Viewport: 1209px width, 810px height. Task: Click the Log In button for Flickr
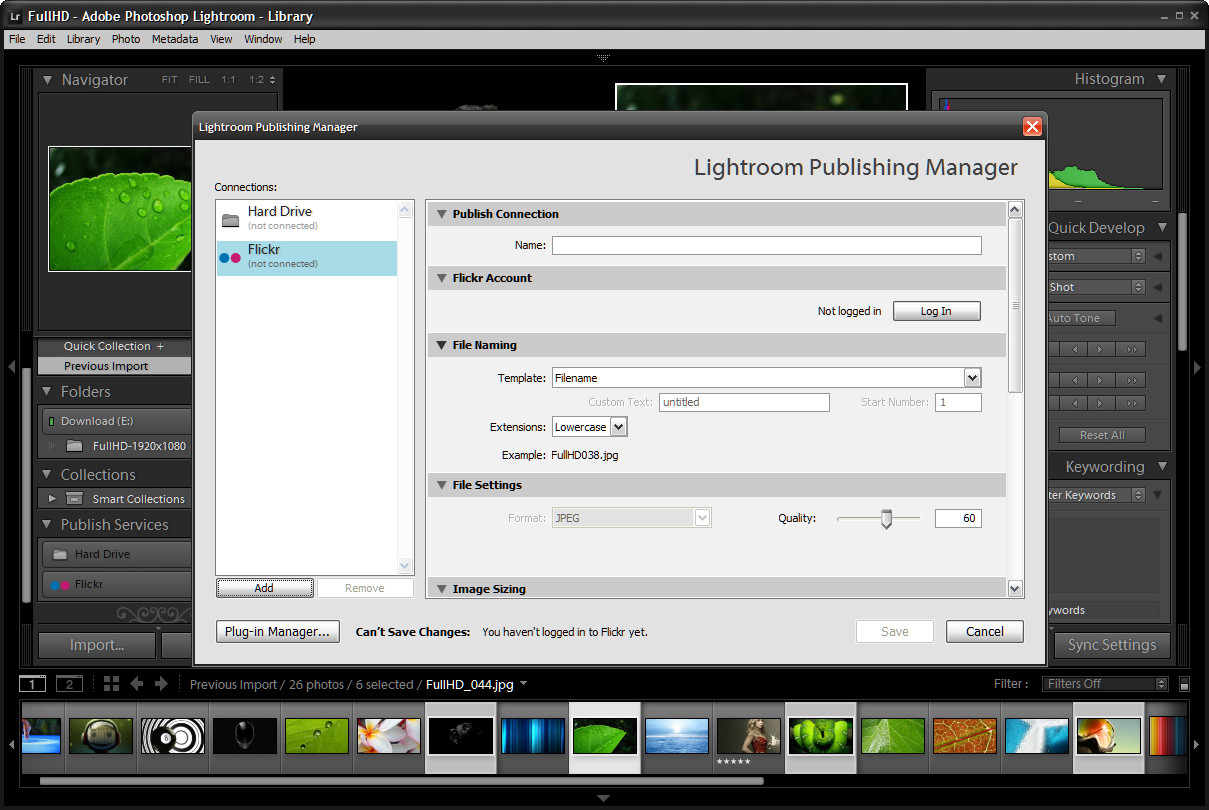coord(936,311)
